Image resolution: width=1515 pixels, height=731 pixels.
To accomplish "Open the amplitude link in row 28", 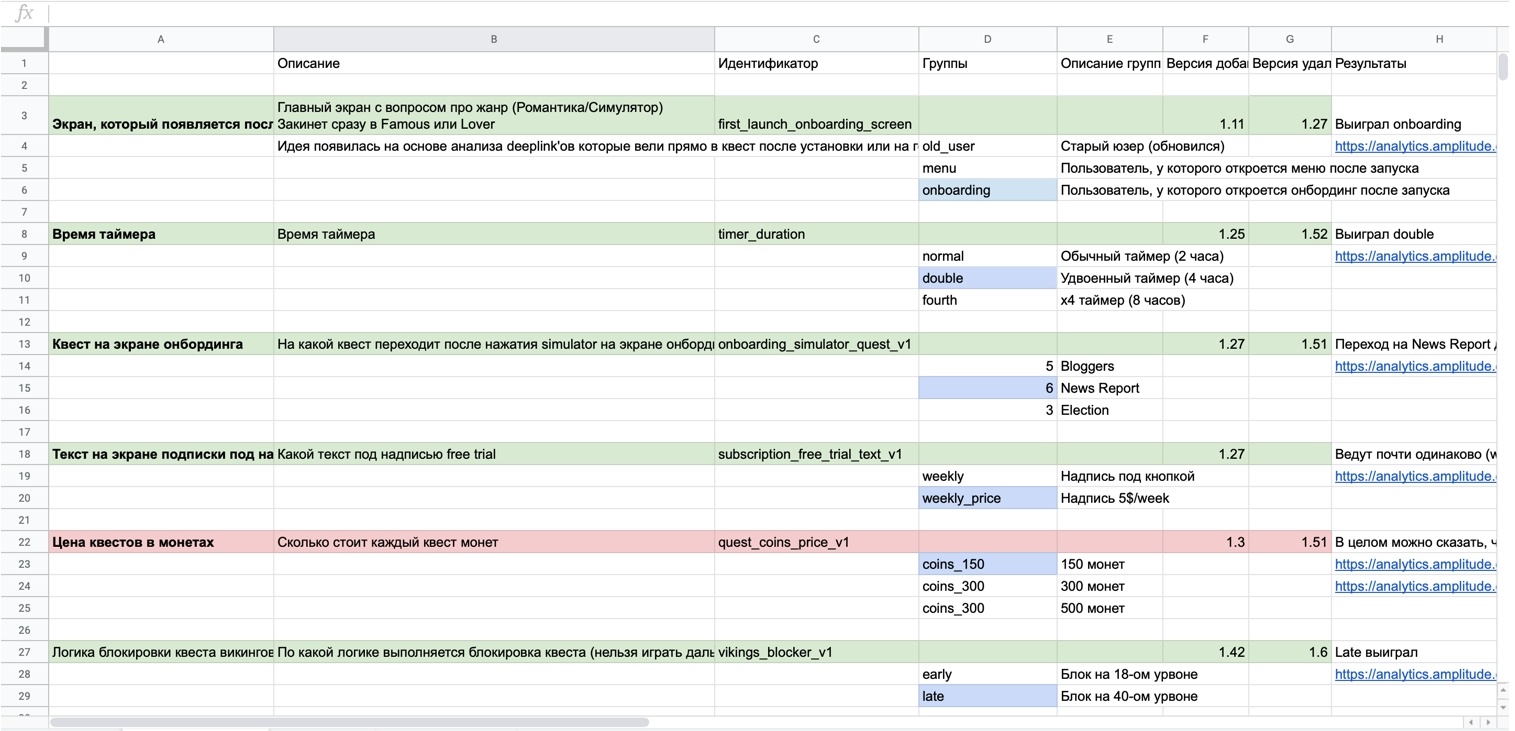I will tap(1415, 674).
